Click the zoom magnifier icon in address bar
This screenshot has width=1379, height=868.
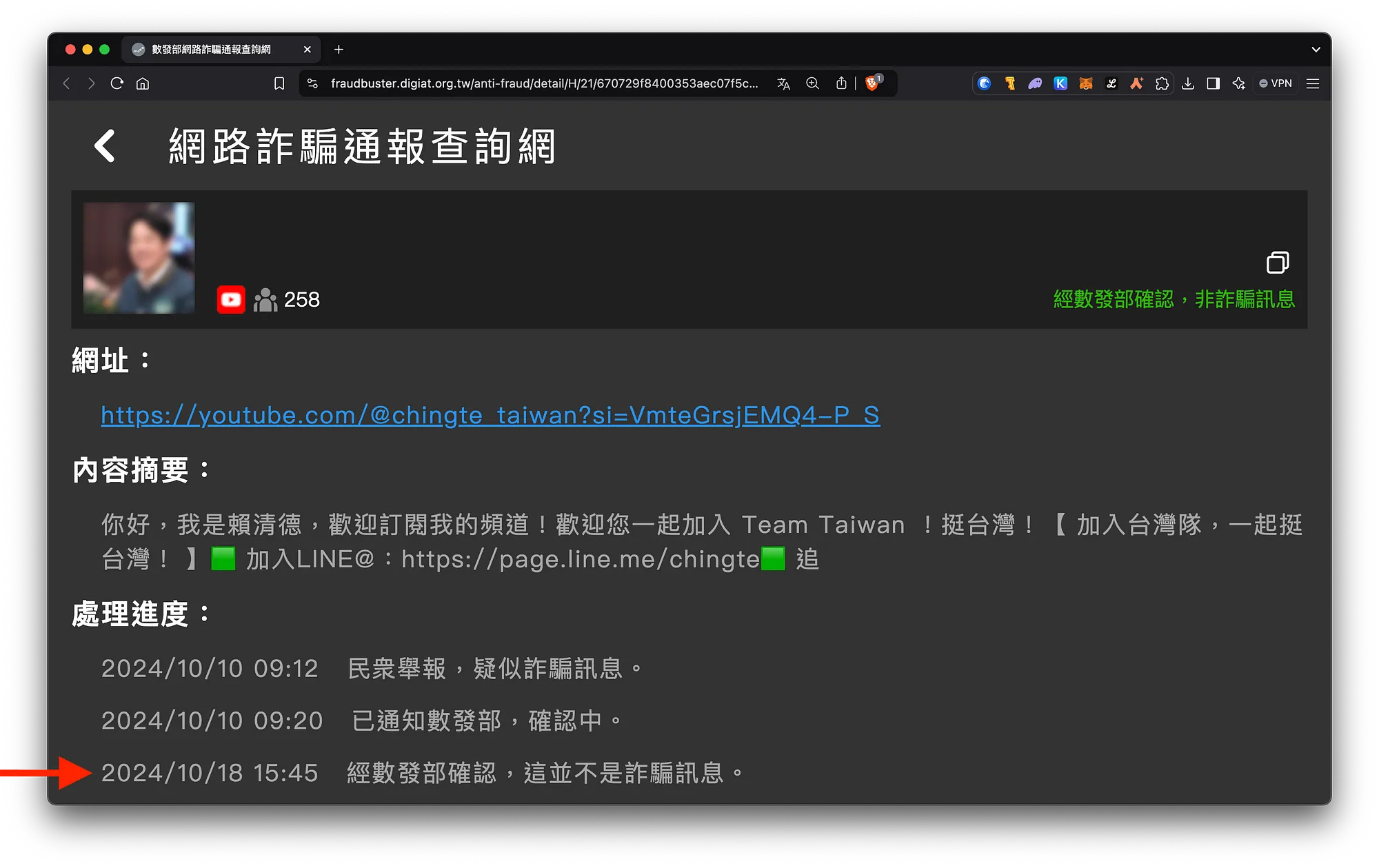(x=812, y=83)
